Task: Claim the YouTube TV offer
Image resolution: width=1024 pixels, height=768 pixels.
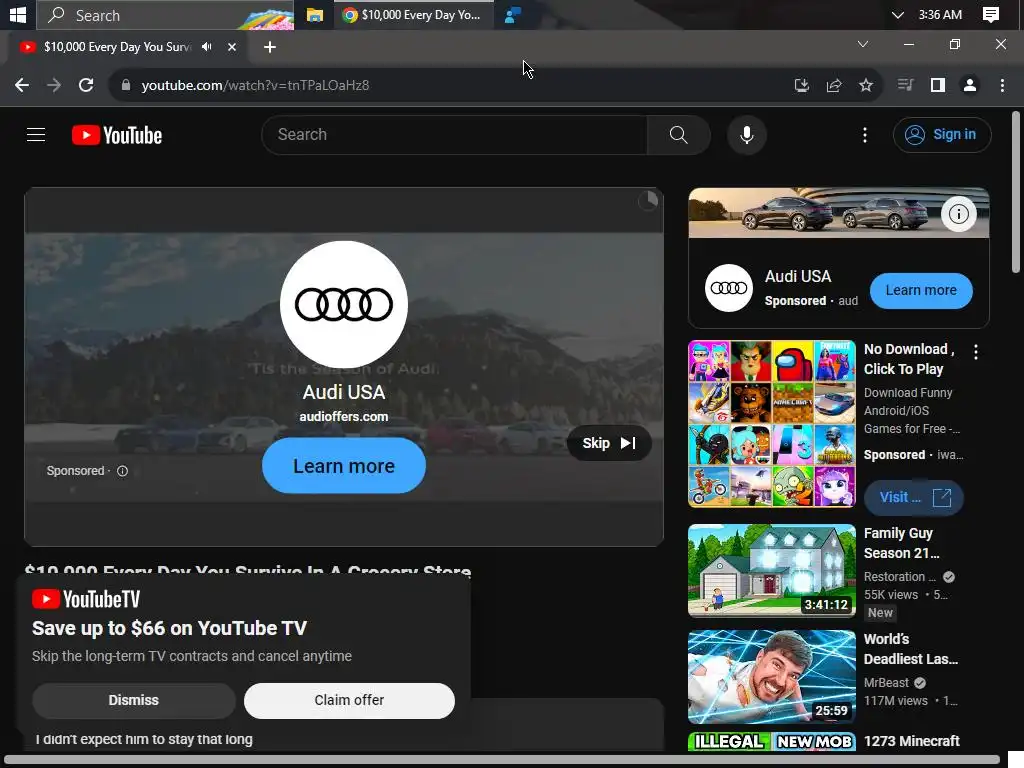Action: tap(349, 701)
